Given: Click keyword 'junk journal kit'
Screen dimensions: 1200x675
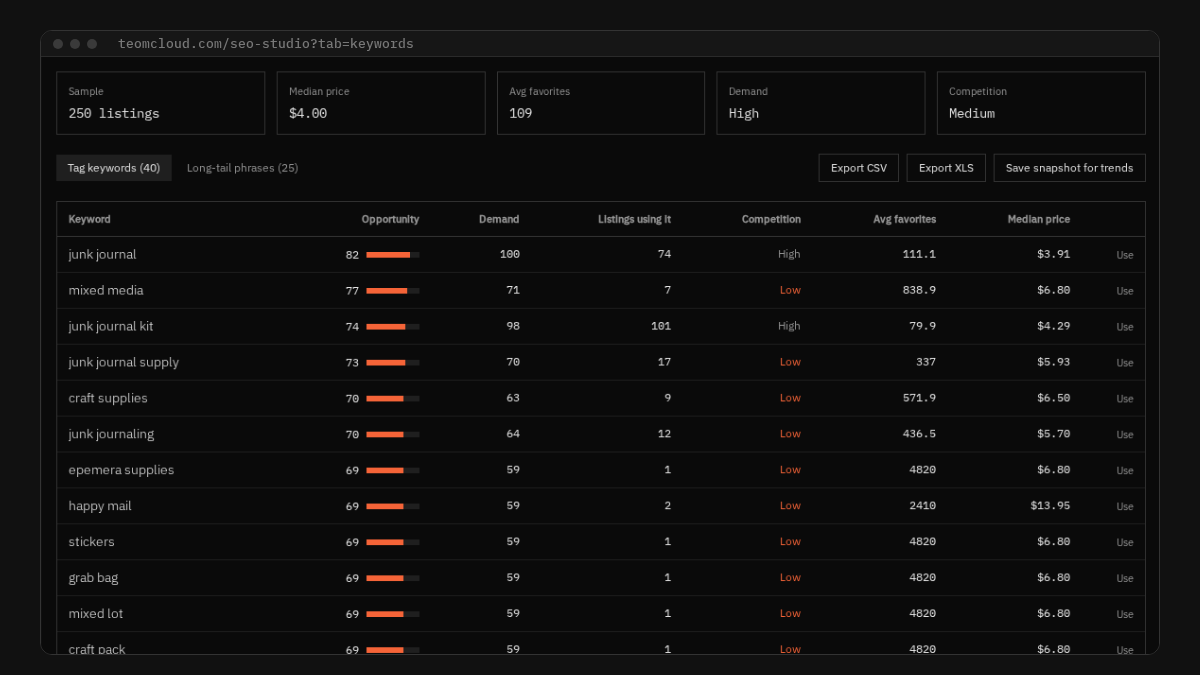Looking at the screenshot, I should [111, 327].
